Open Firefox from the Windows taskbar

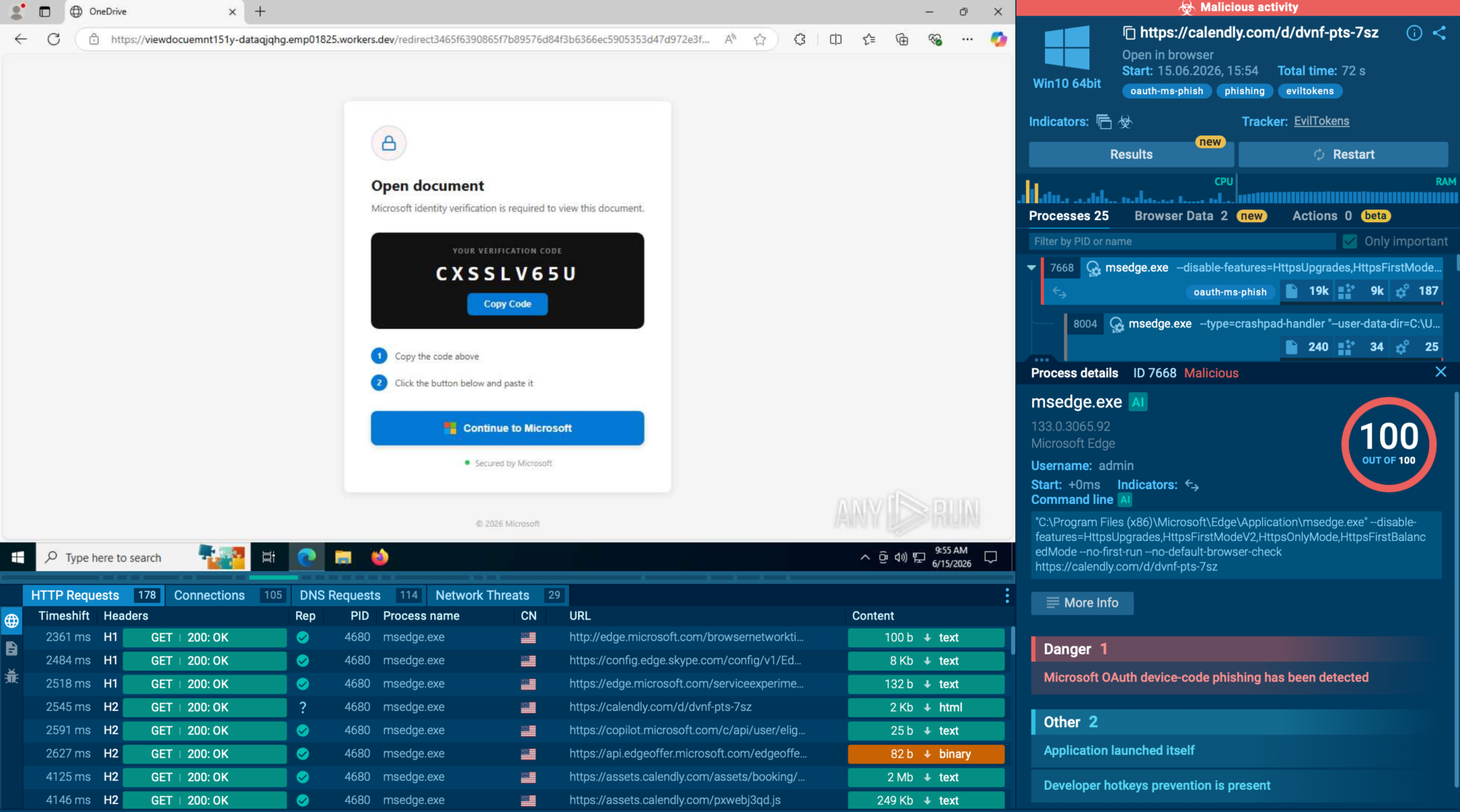(x=379, y=557)
